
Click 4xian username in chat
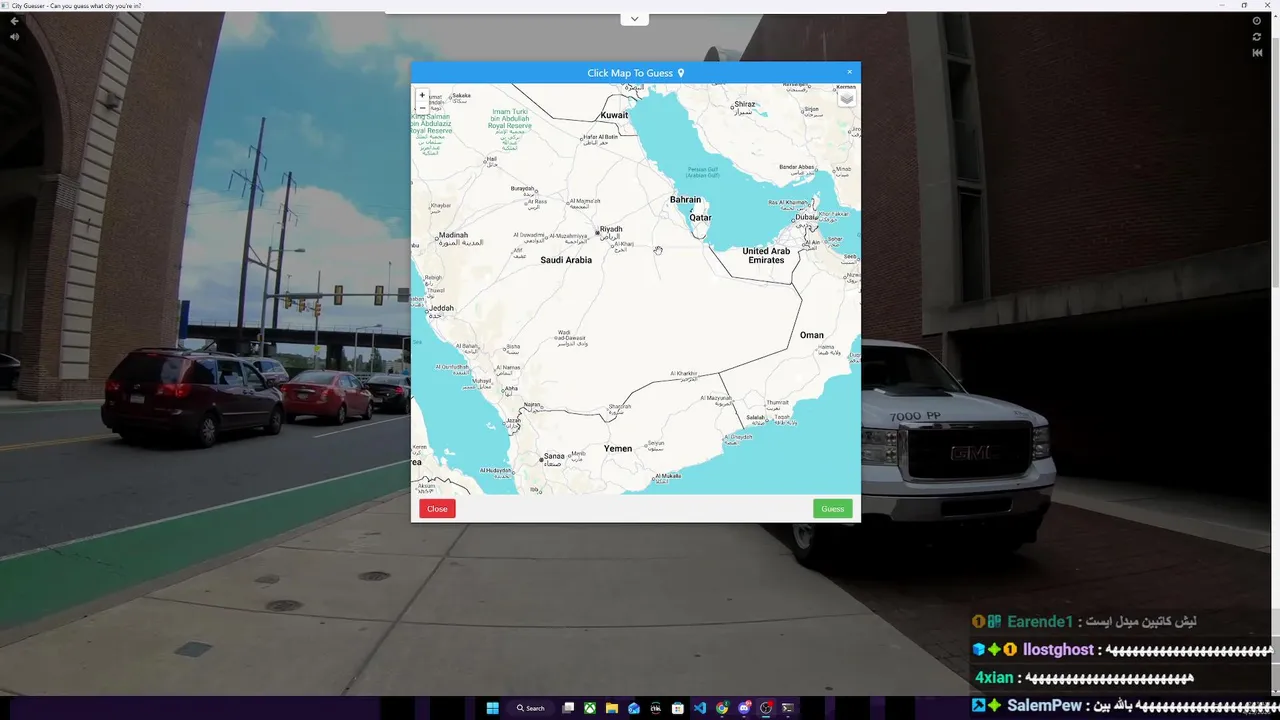[x=996, y=678]
